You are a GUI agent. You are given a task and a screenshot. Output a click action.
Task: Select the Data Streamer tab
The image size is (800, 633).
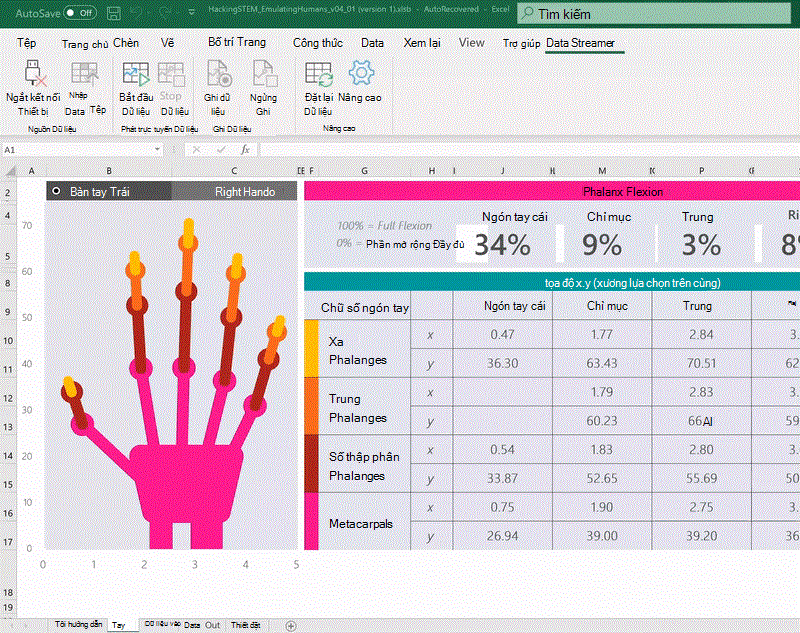[580, 43]
